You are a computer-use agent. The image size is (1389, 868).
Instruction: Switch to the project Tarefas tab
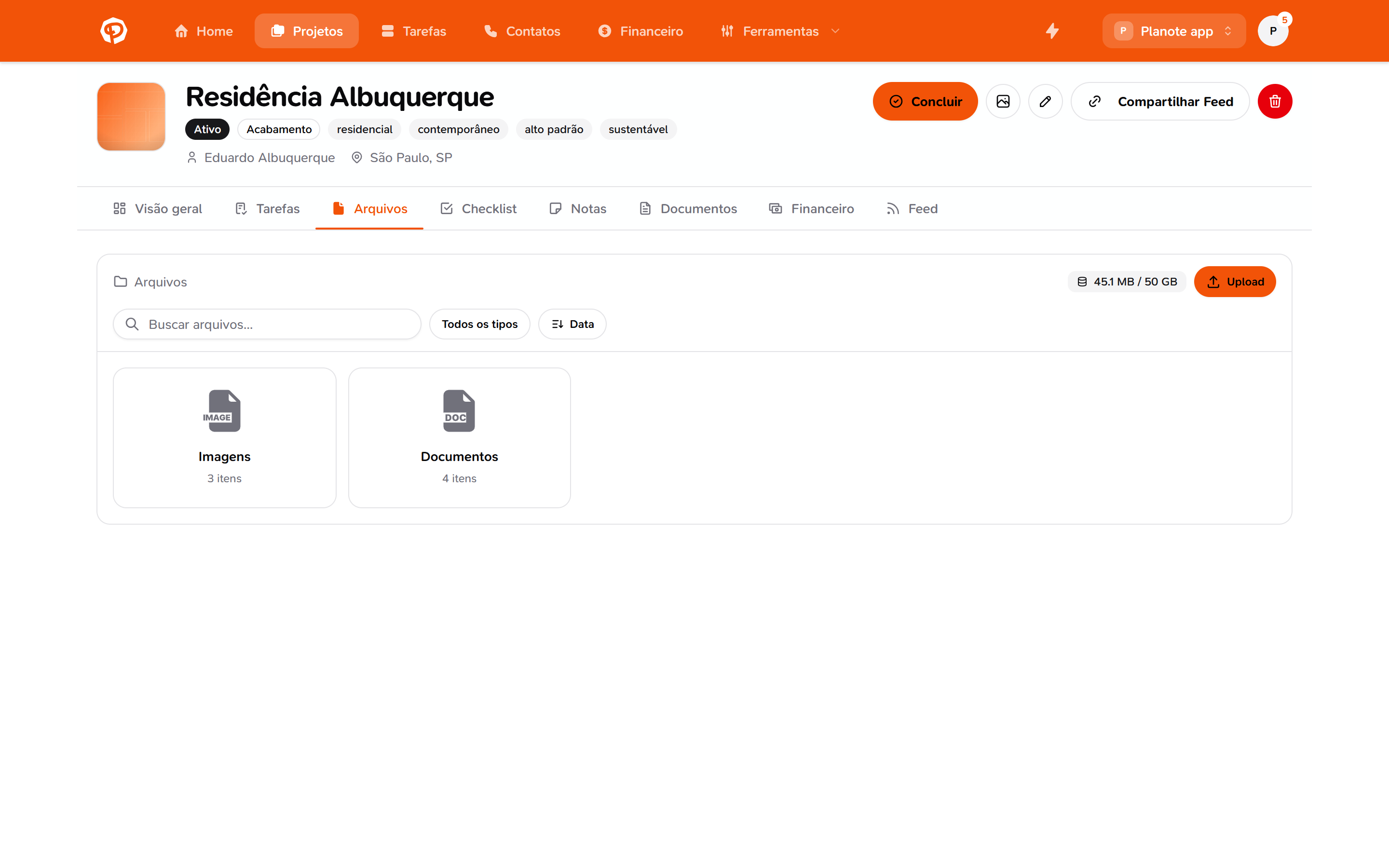268,208
